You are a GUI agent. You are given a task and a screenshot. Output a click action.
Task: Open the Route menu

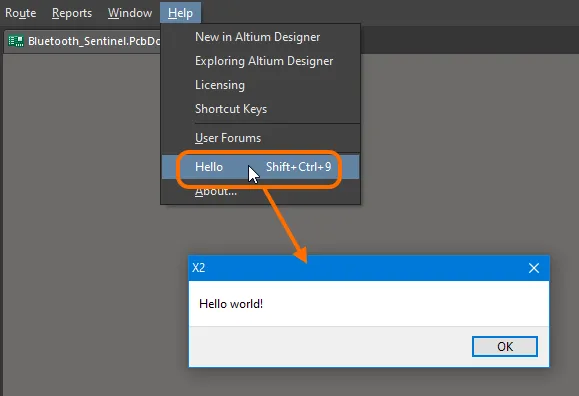click(x=21, y=13)
